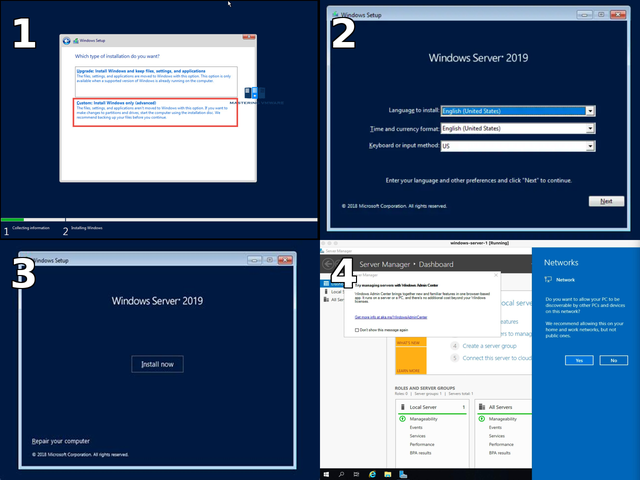Open the taskbar search magnifier icon
The image size is (640, 480).
(341, 473)
